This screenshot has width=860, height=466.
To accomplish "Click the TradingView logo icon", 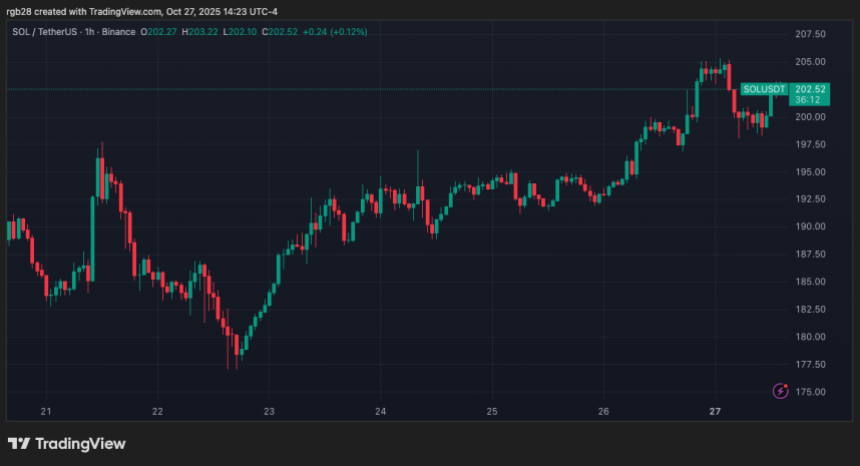I will coord(18,444).
